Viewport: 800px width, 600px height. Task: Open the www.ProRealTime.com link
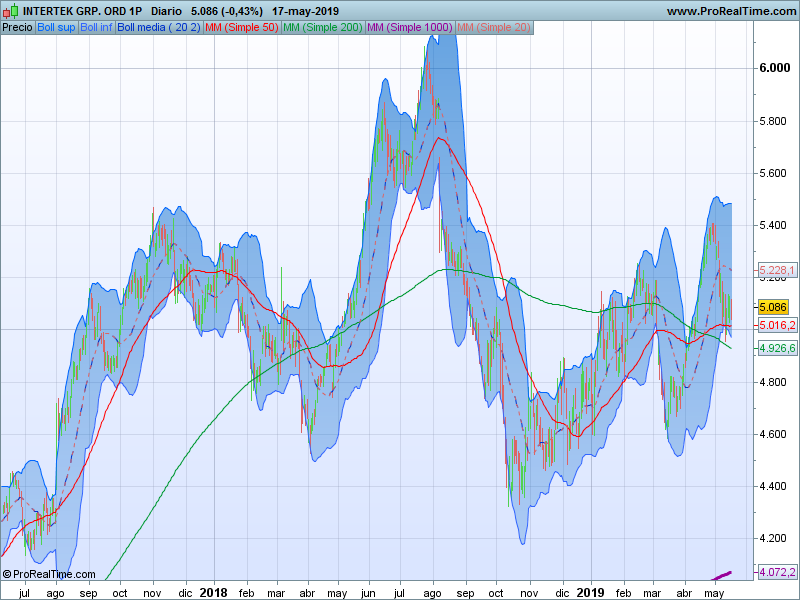tap(731, 11)
